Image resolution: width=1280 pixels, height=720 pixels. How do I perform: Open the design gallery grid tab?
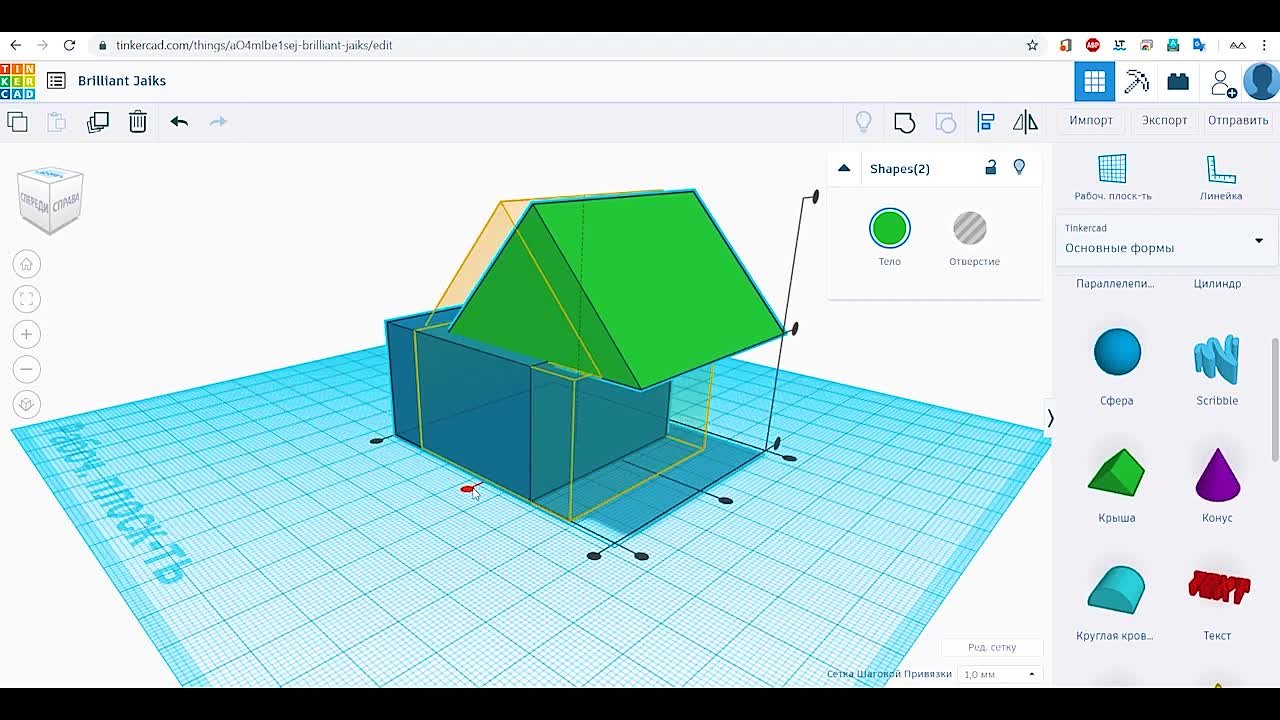1093,81
